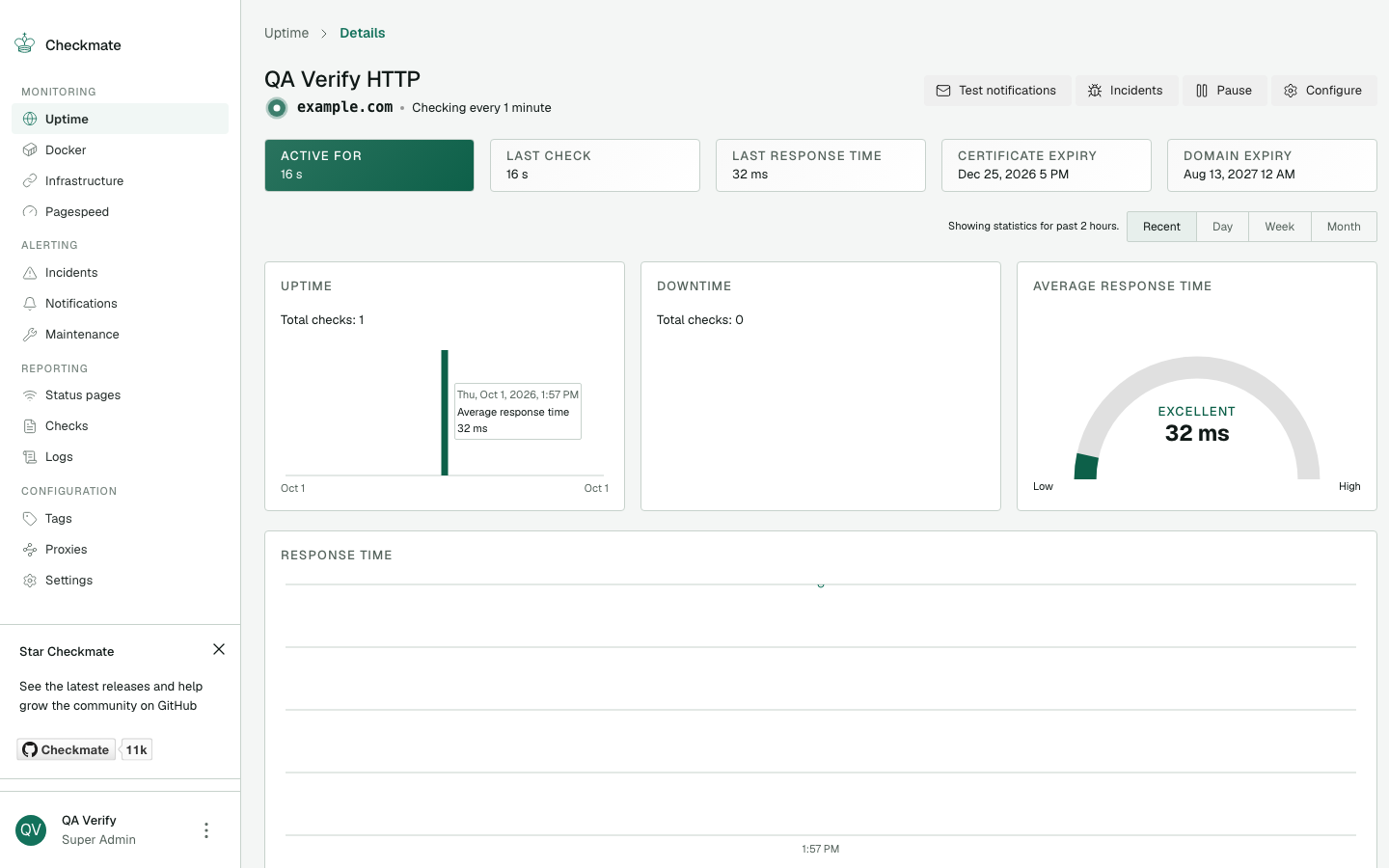
Task: Open Maintenance in sidebar
Action: (x=120, y=334)
